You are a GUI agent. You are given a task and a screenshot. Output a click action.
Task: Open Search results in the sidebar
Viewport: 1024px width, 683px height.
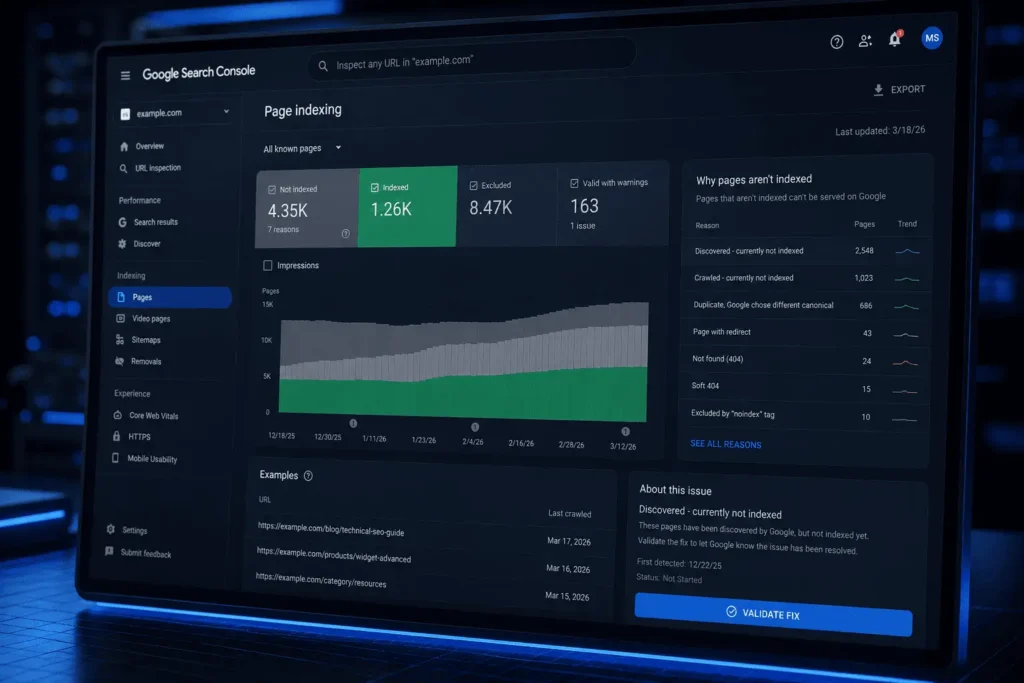(x=155, y=223)
